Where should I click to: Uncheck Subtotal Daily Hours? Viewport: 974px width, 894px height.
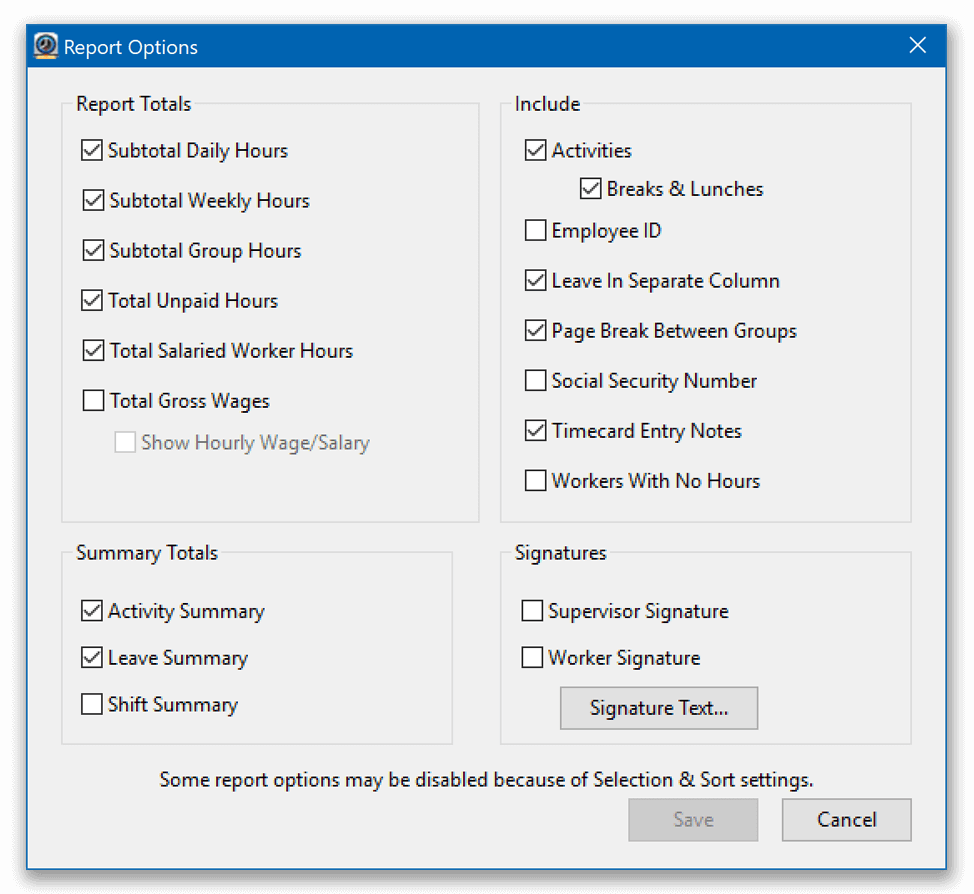91,150
